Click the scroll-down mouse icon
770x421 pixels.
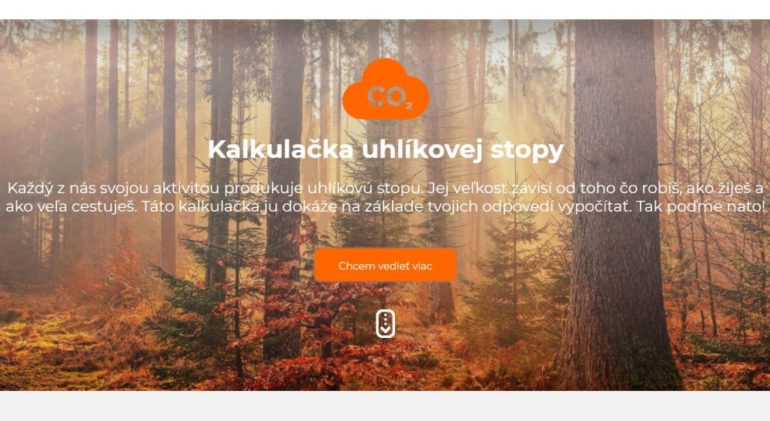pos(385,324)
